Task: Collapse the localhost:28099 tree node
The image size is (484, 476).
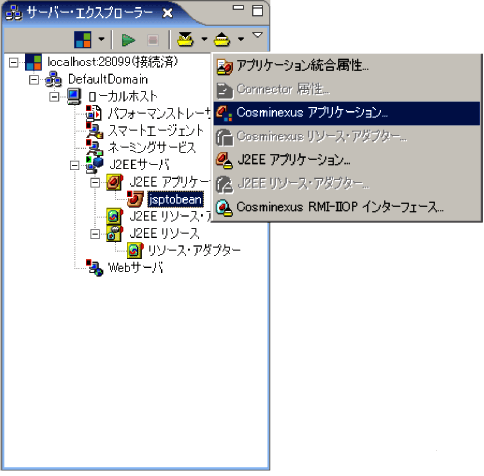Action: (x=14, y=62)
